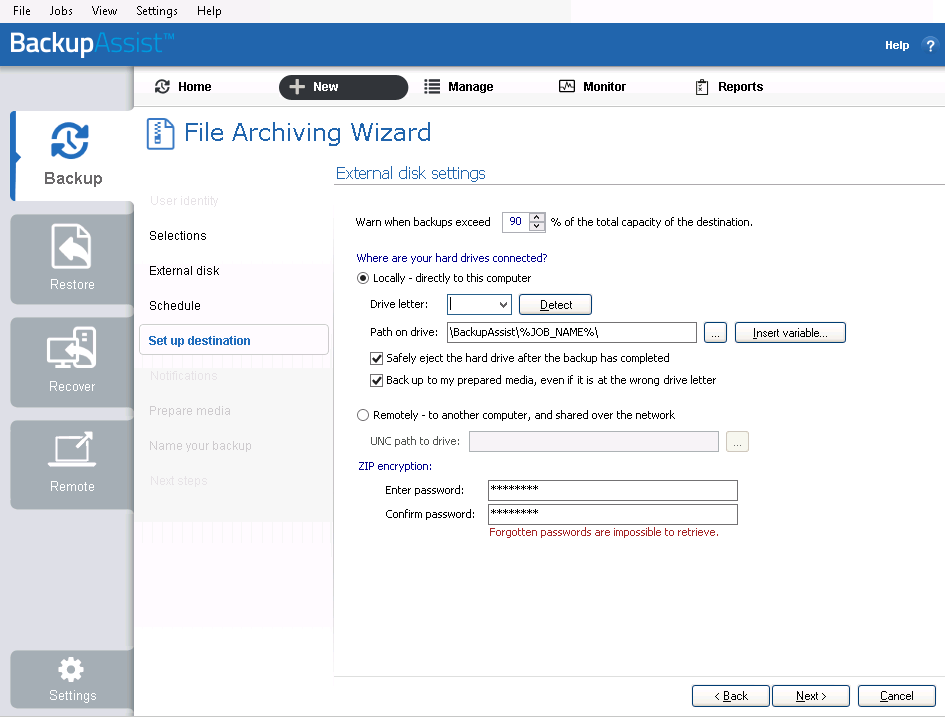Click the Prepare media wizard step
The height and width of the screenshot is (717, 945).
[x=190, y=410]
